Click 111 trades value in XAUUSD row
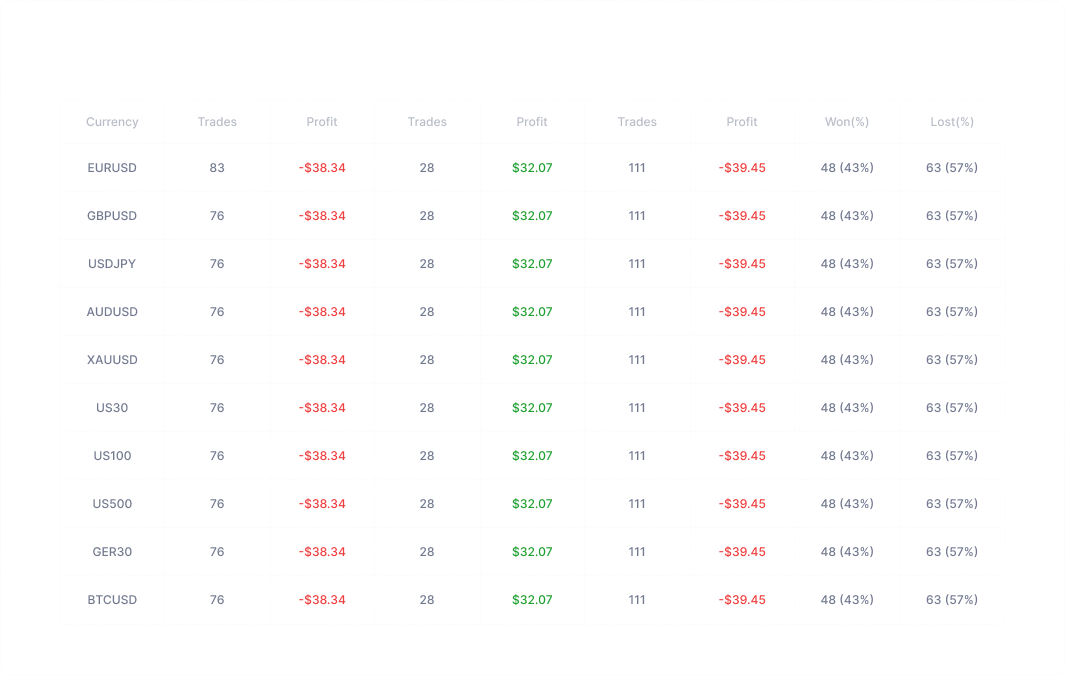This screenshot has height=675, width=1065. click(x=637, y=360)
